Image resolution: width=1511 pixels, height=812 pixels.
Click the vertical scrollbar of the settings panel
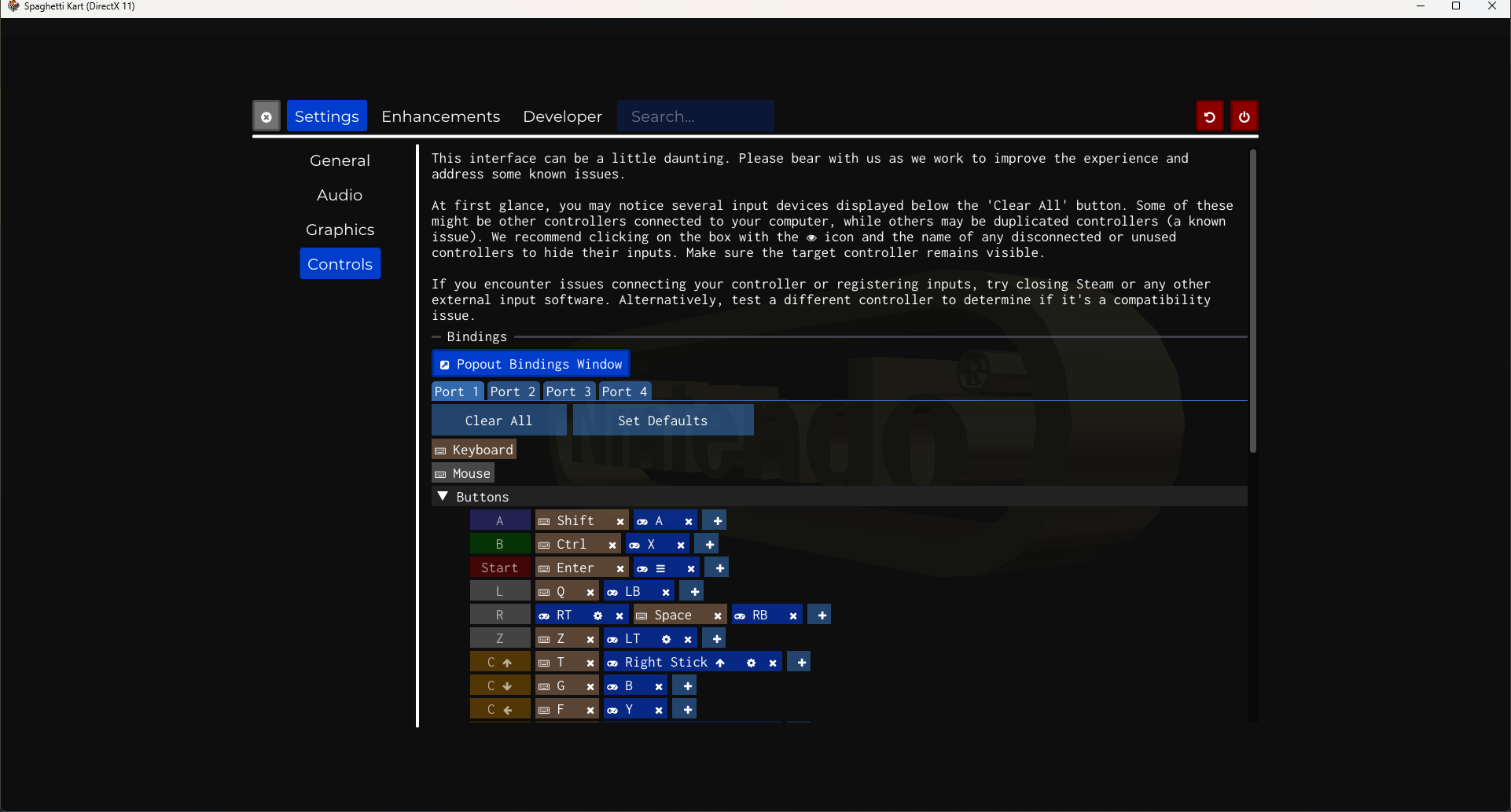pyautogui.click(x=1252, y=300)
